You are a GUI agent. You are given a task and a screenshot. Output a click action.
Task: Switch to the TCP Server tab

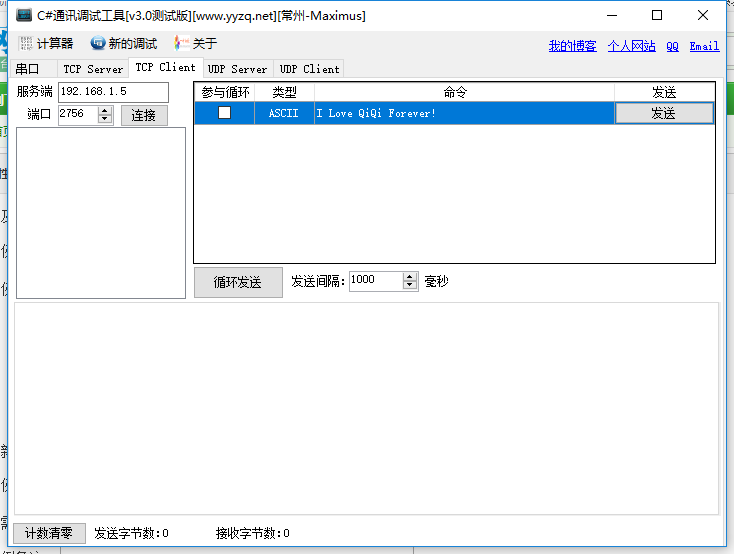pos(93,69)
